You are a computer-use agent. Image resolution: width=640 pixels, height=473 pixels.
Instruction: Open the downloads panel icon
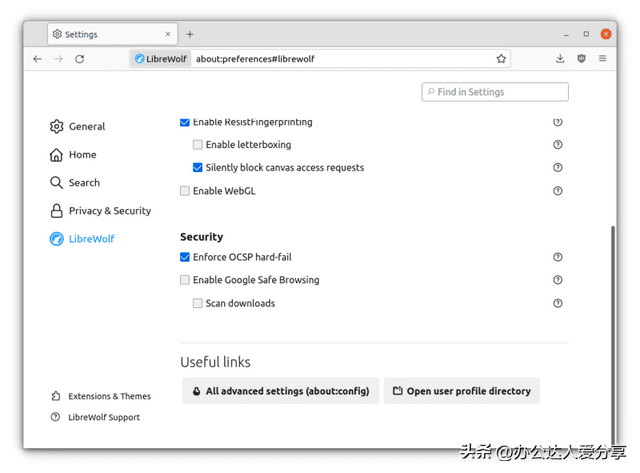pyautogui.click(x=560, y=58)
